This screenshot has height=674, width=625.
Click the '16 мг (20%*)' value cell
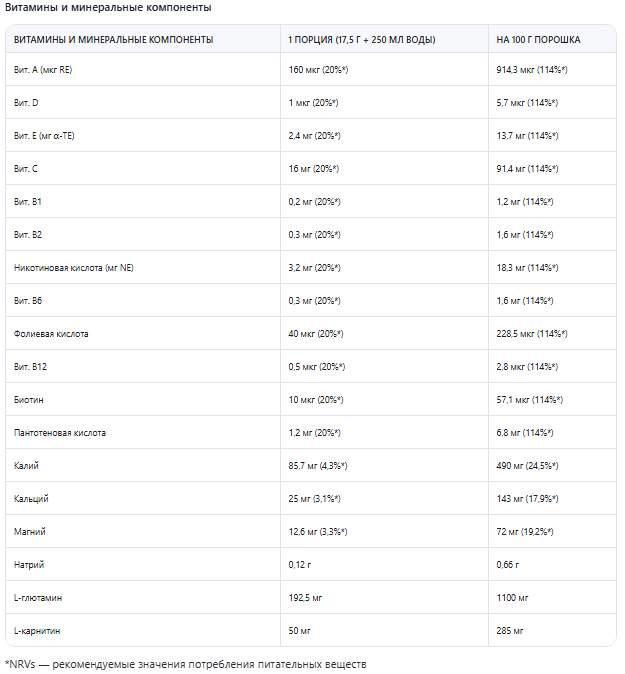click(x=314, y=169)
